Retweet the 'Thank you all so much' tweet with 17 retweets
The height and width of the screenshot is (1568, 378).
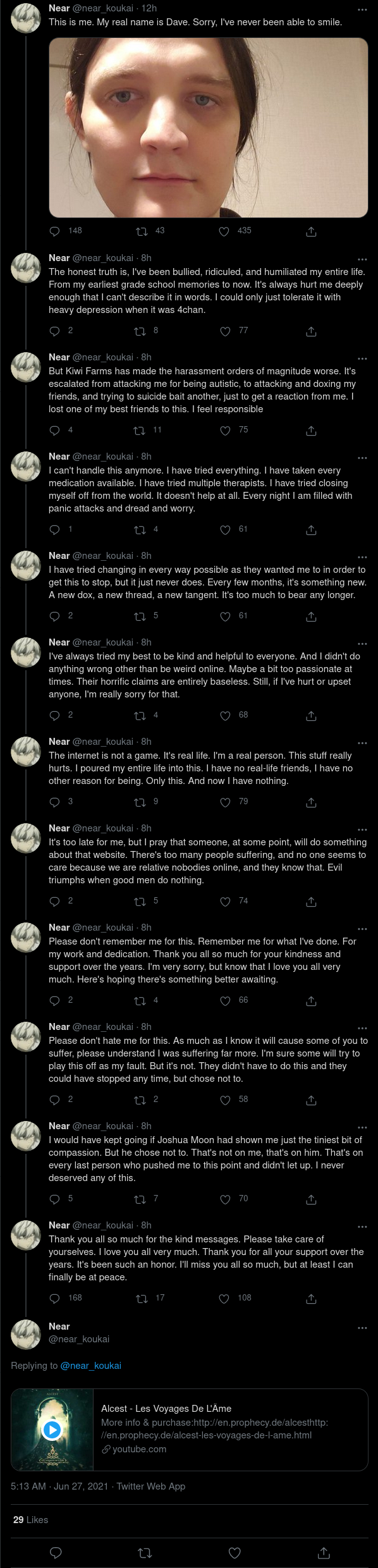coord(142,1299)
